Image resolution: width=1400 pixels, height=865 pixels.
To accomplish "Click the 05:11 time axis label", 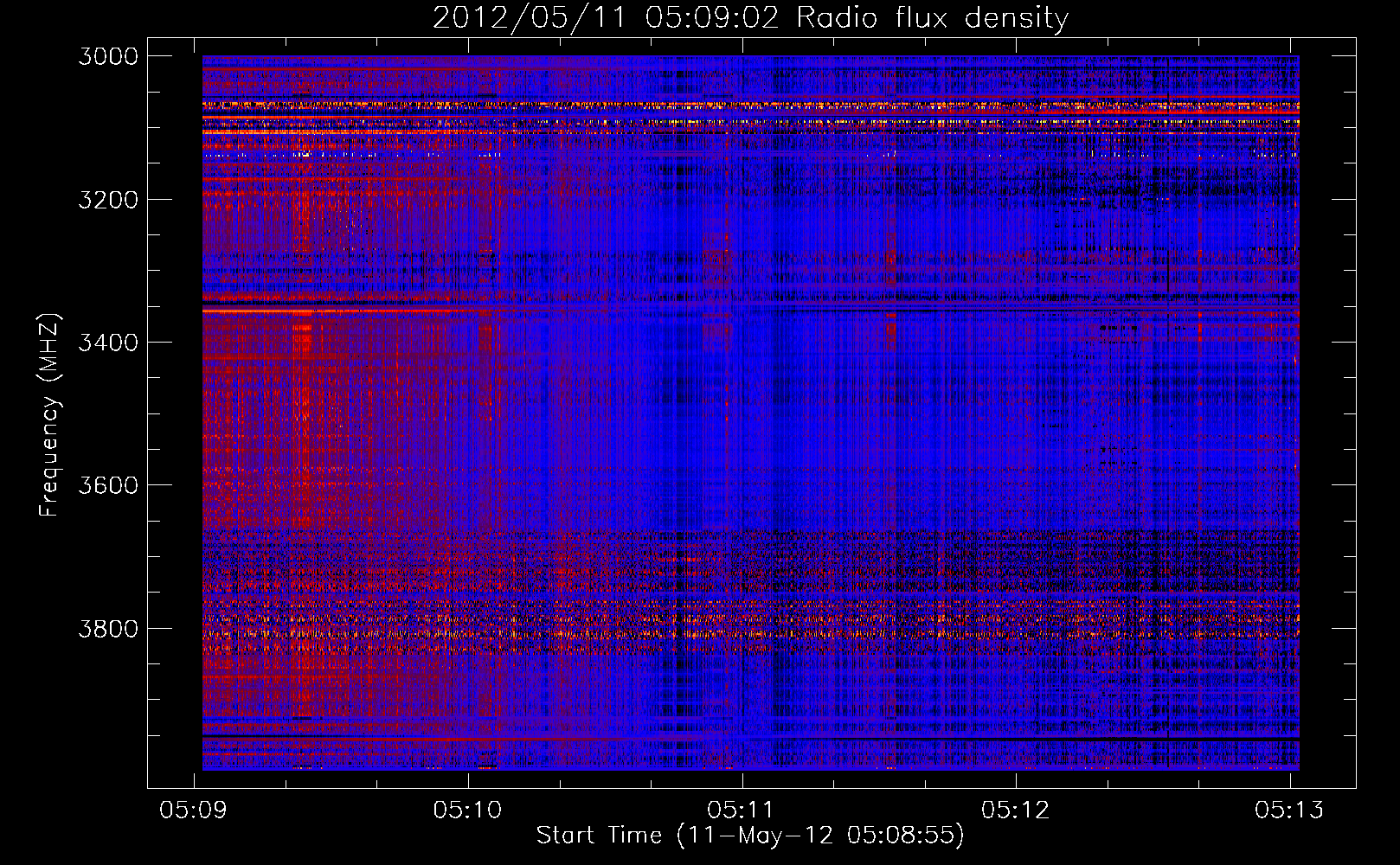I will 742,810.
